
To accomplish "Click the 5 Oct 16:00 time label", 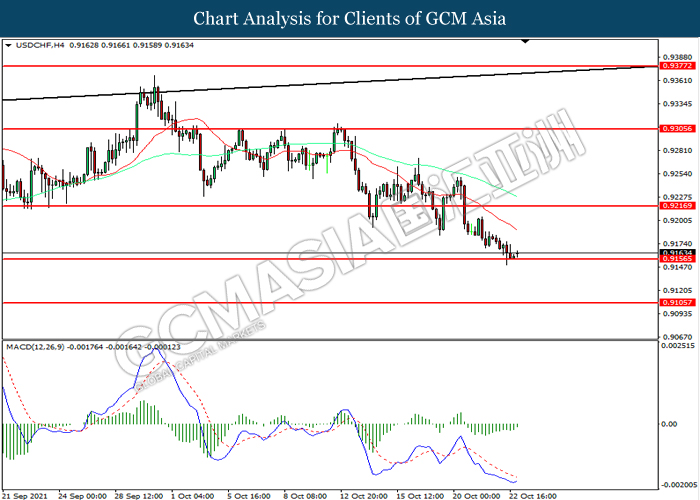I will (x=249, y=496).
